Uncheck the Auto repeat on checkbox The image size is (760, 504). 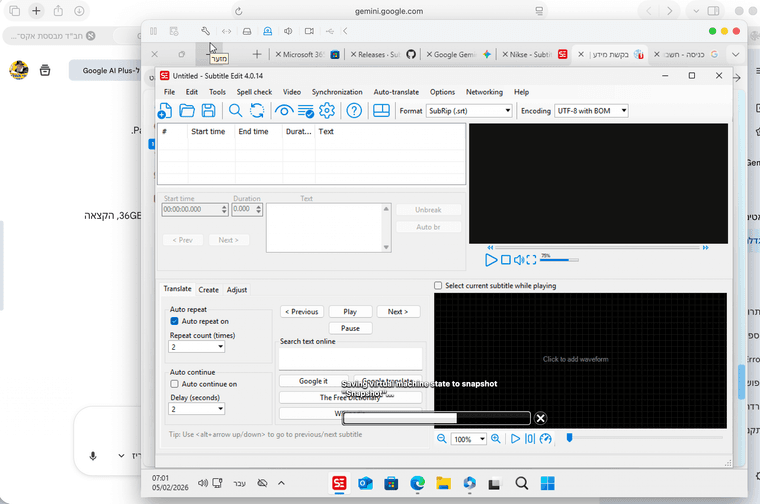[175, 322]
